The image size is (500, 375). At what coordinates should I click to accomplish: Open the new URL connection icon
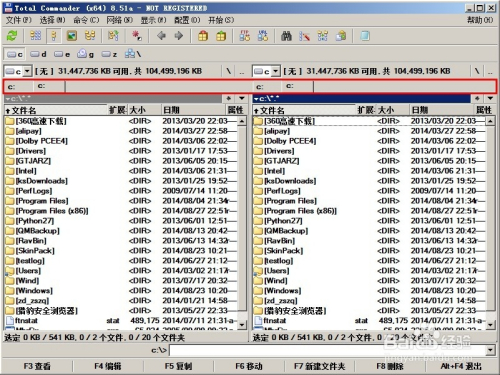tap(263, 36)
